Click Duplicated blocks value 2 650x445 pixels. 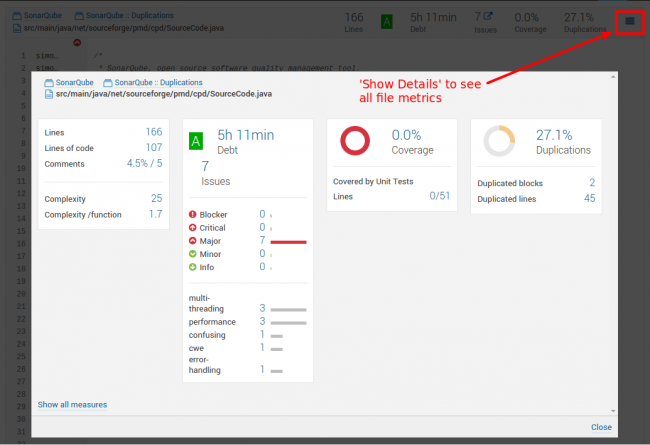(x=592, y=182)
